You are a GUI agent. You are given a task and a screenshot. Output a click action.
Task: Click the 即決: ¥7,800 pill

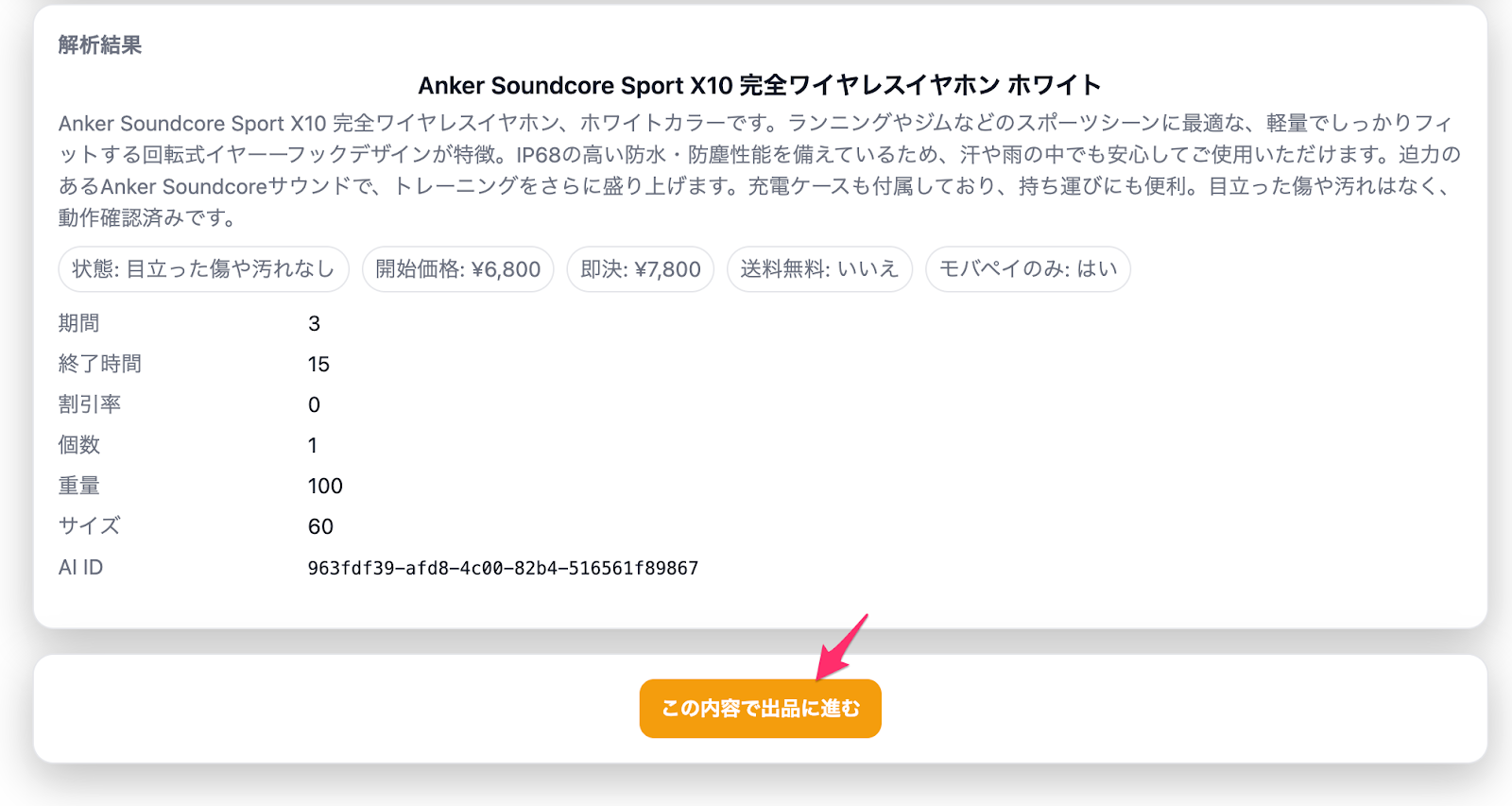640,269
